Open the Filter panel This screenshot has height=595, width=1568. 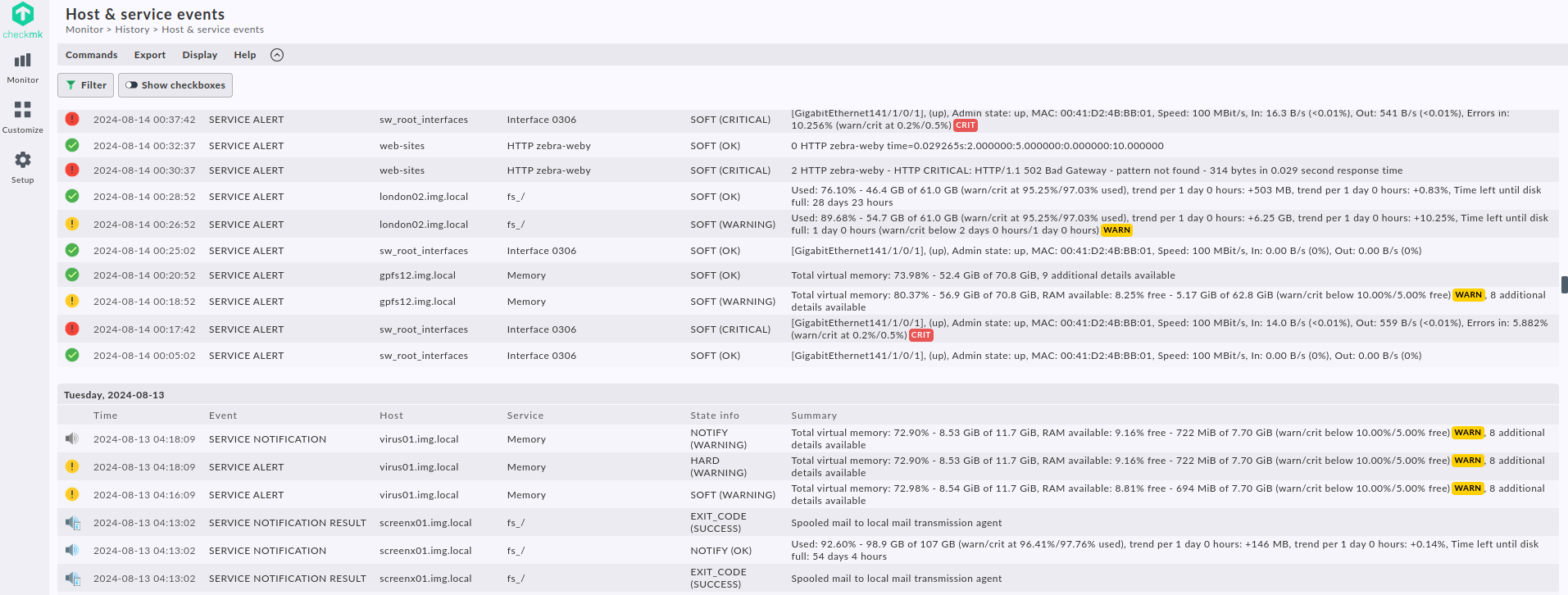pos(85,85)
